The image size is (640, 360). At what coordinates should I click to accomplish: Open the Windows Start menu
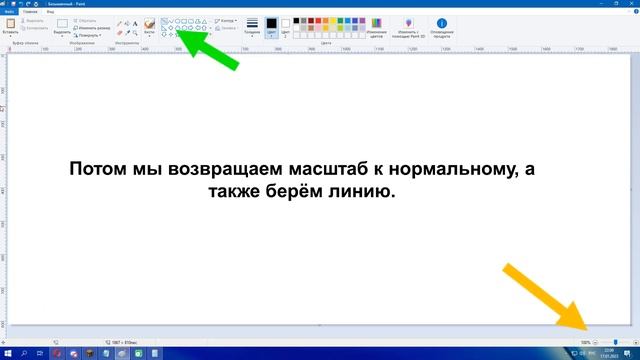pos(7,353)
